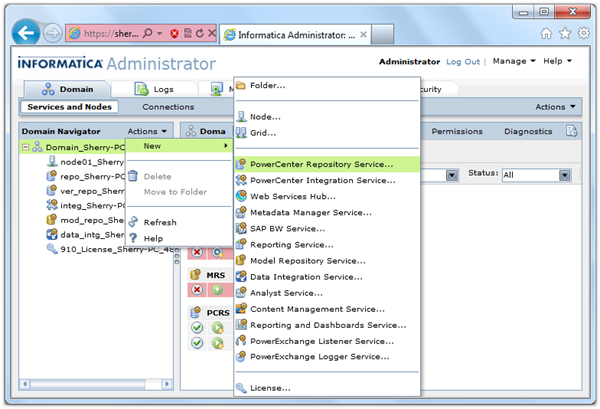Collapse the Domain_Sherry-PC tree node

[25, 147]
